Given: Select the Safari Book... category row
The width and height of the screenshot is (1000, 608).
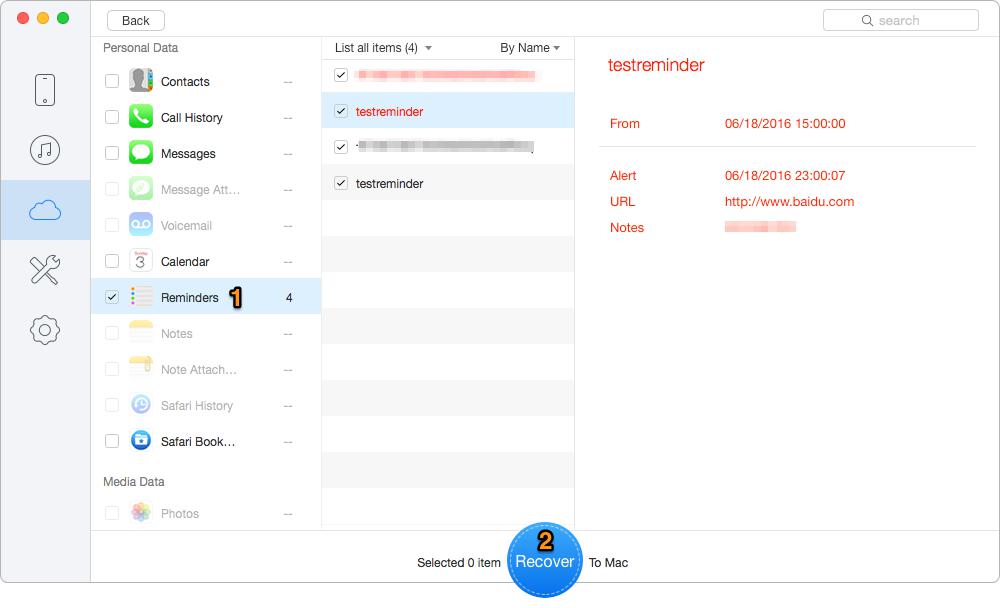Looking at the screenshot, I should (205, 441).
